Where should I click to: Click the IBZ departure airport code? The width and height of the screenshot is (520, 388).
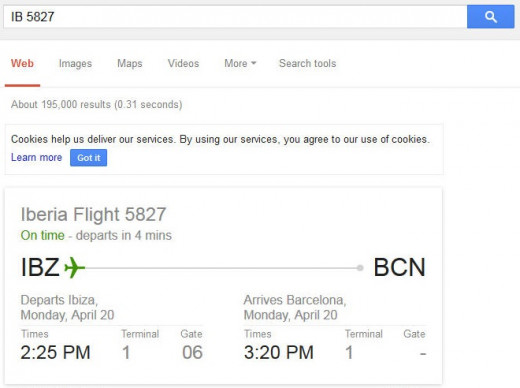click(40, 267)
